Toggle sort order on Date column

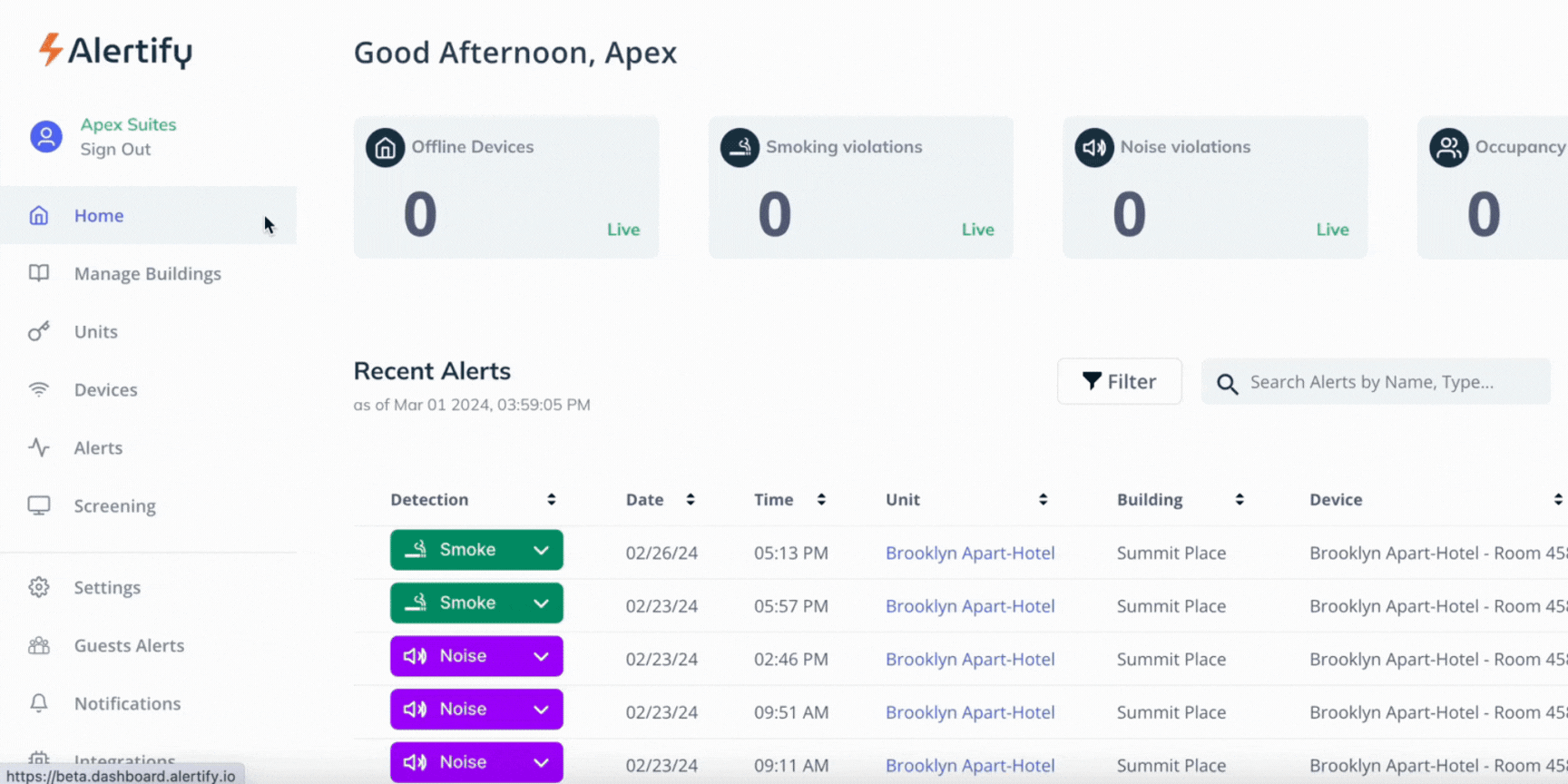690,500
